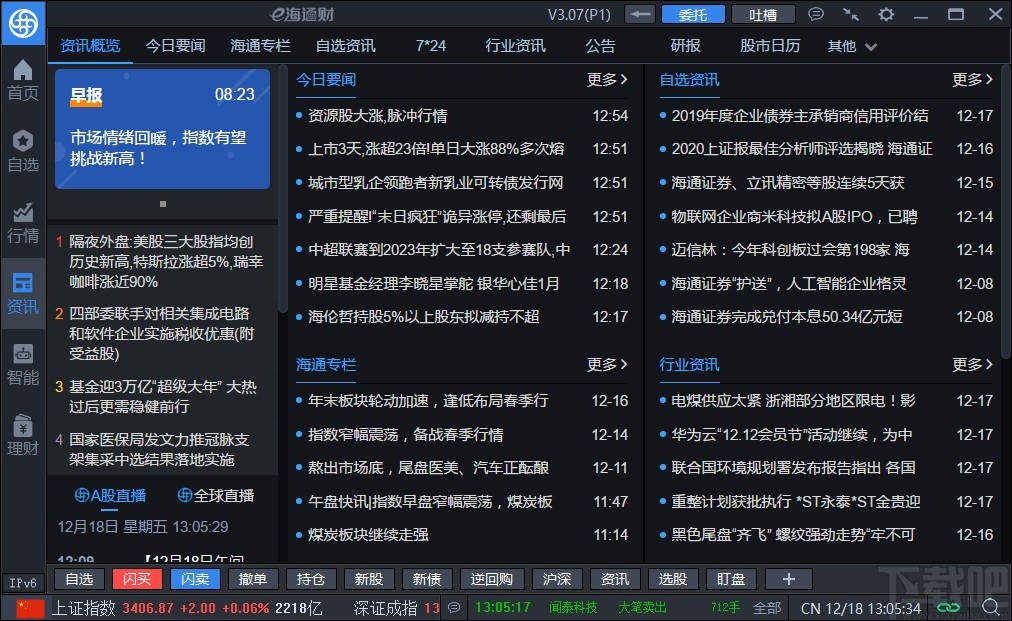
Task: Switch to the 今日要闻 news tab
Action: (176, 45)
